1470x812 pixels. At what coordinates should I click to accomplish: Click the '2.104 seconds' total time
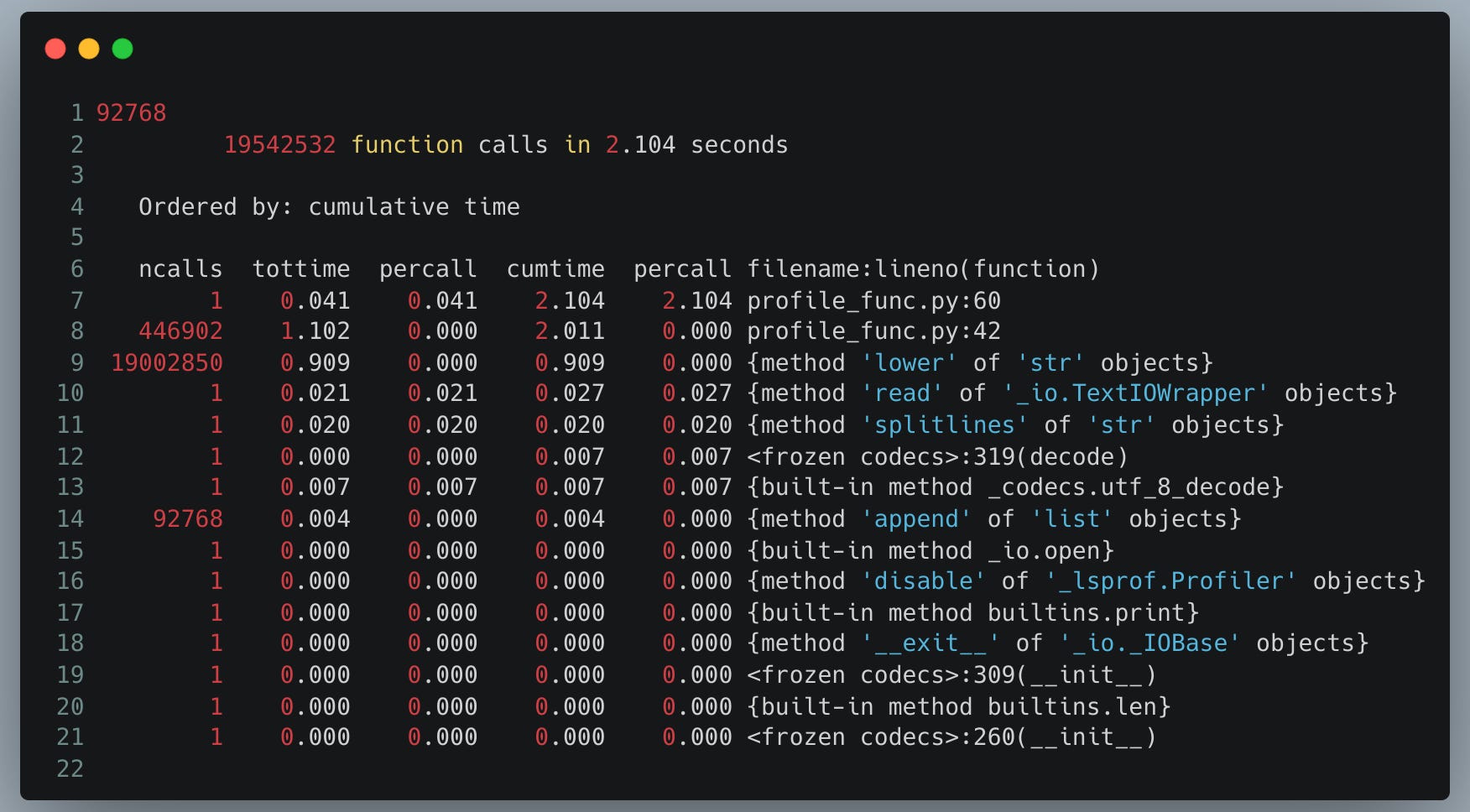point(696,144)
